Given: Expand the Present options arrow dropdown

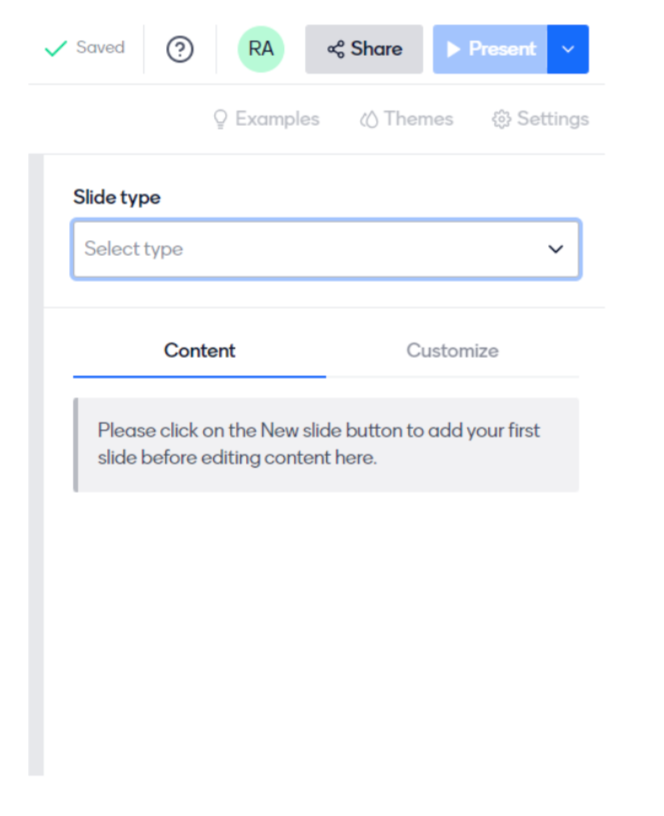Looking at the screenshot, I should (x=568, y=49).
